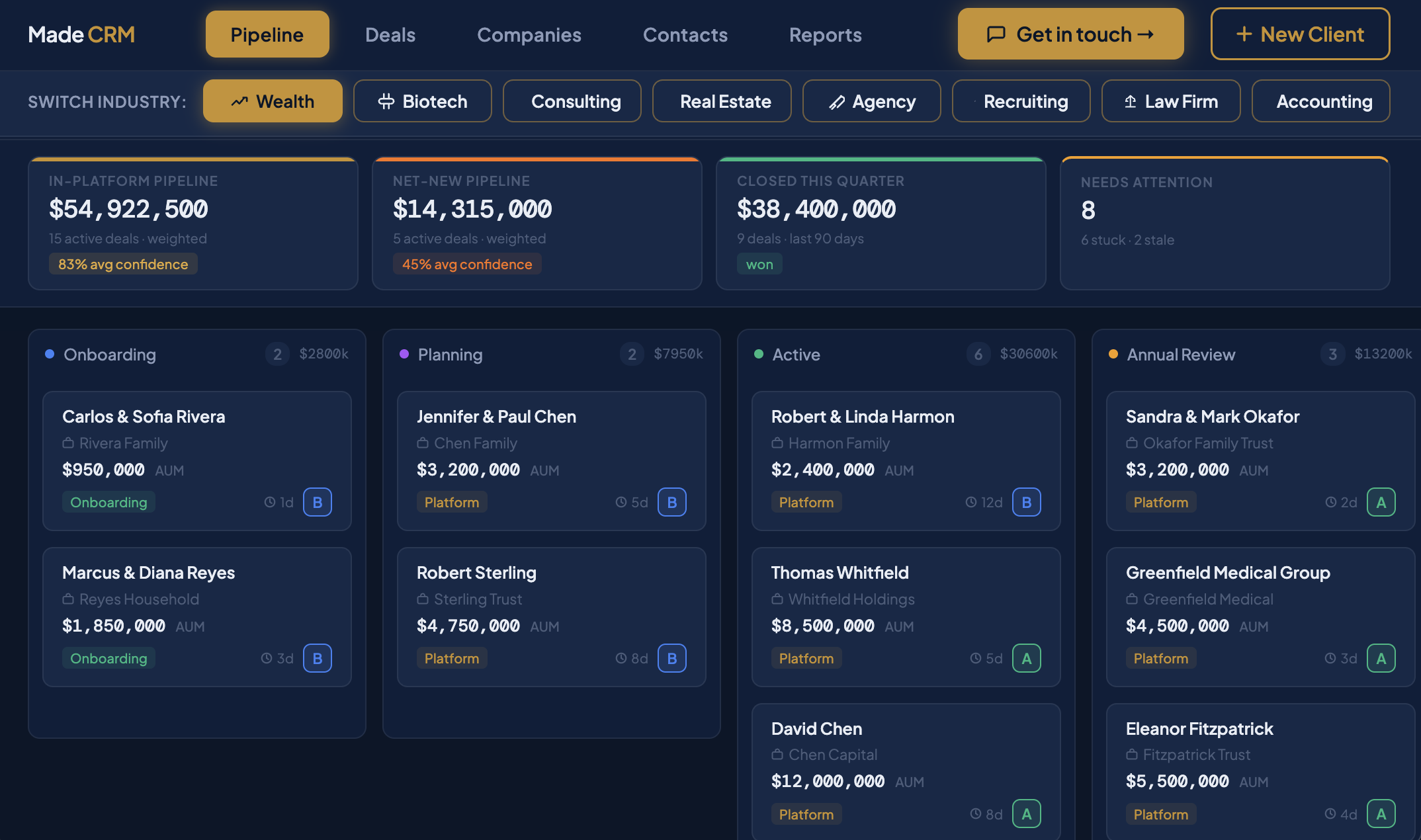Screen dimensions: 1421x840
Task: Click the B grade badge on Jennifer Chen card
Action: tap(672, 502)
